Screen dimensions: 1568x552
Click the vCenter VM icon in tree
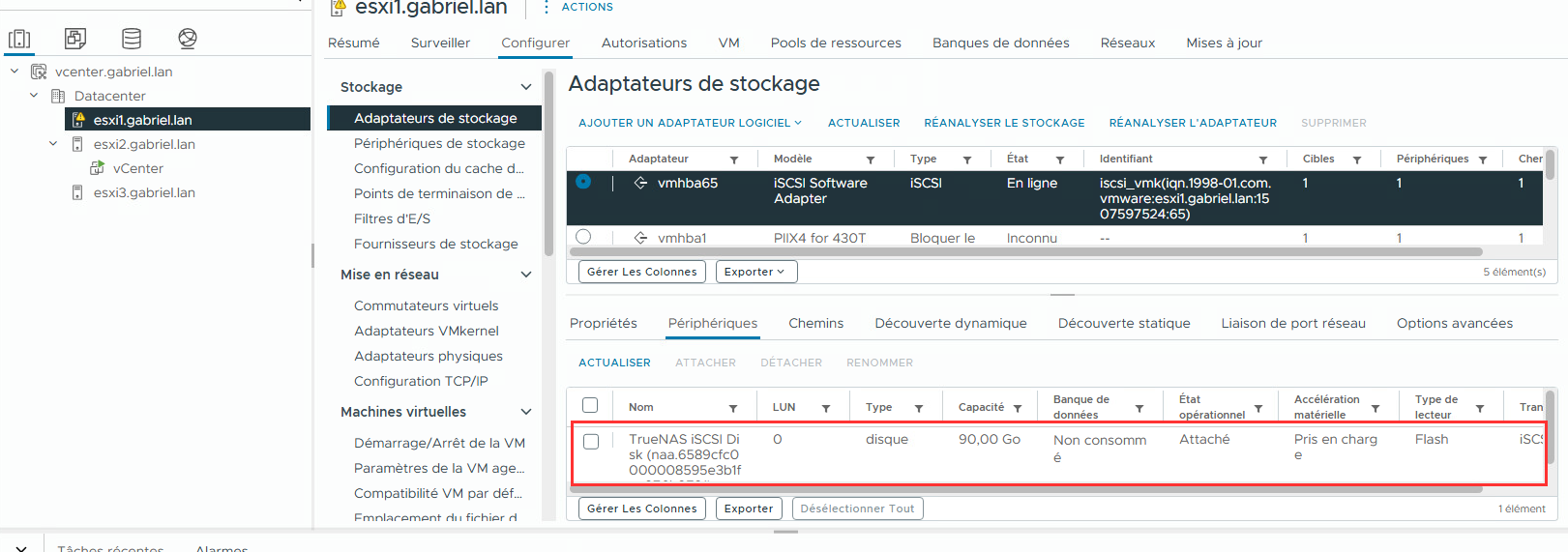point(98,168)
